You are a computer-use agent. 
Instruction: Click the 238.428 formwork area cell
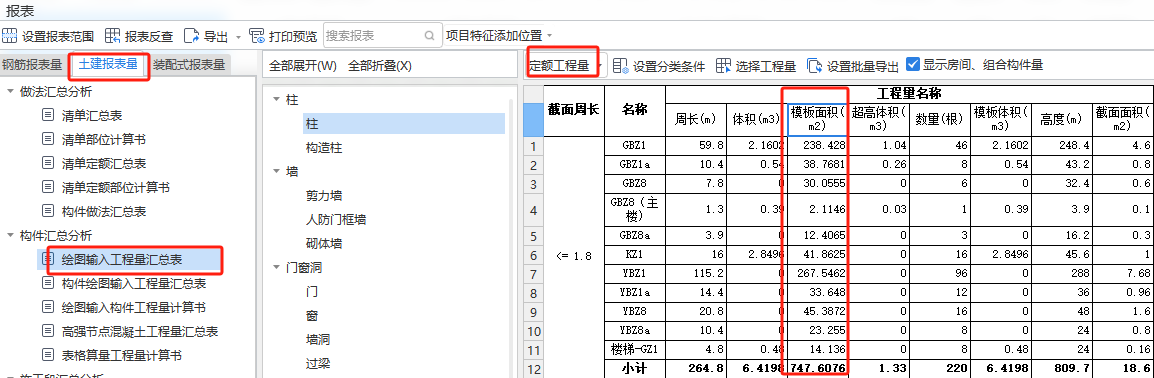(817, 146)
